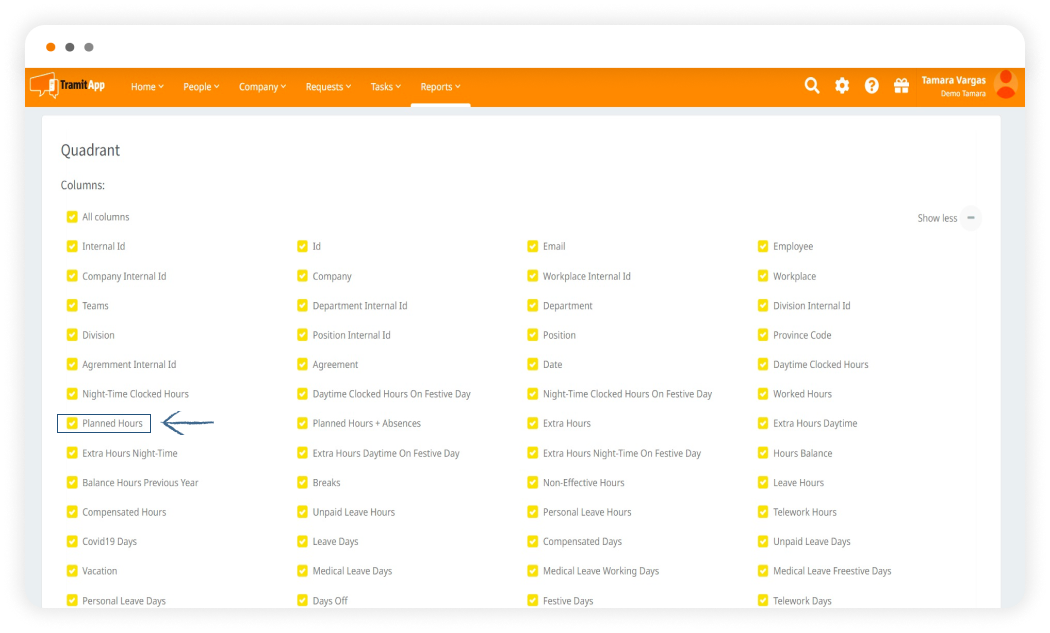Image resolution: width=1050 pixels, height=633 pixels.
Task: Open settings via the gear icon
Action: [x=842, y=86]
